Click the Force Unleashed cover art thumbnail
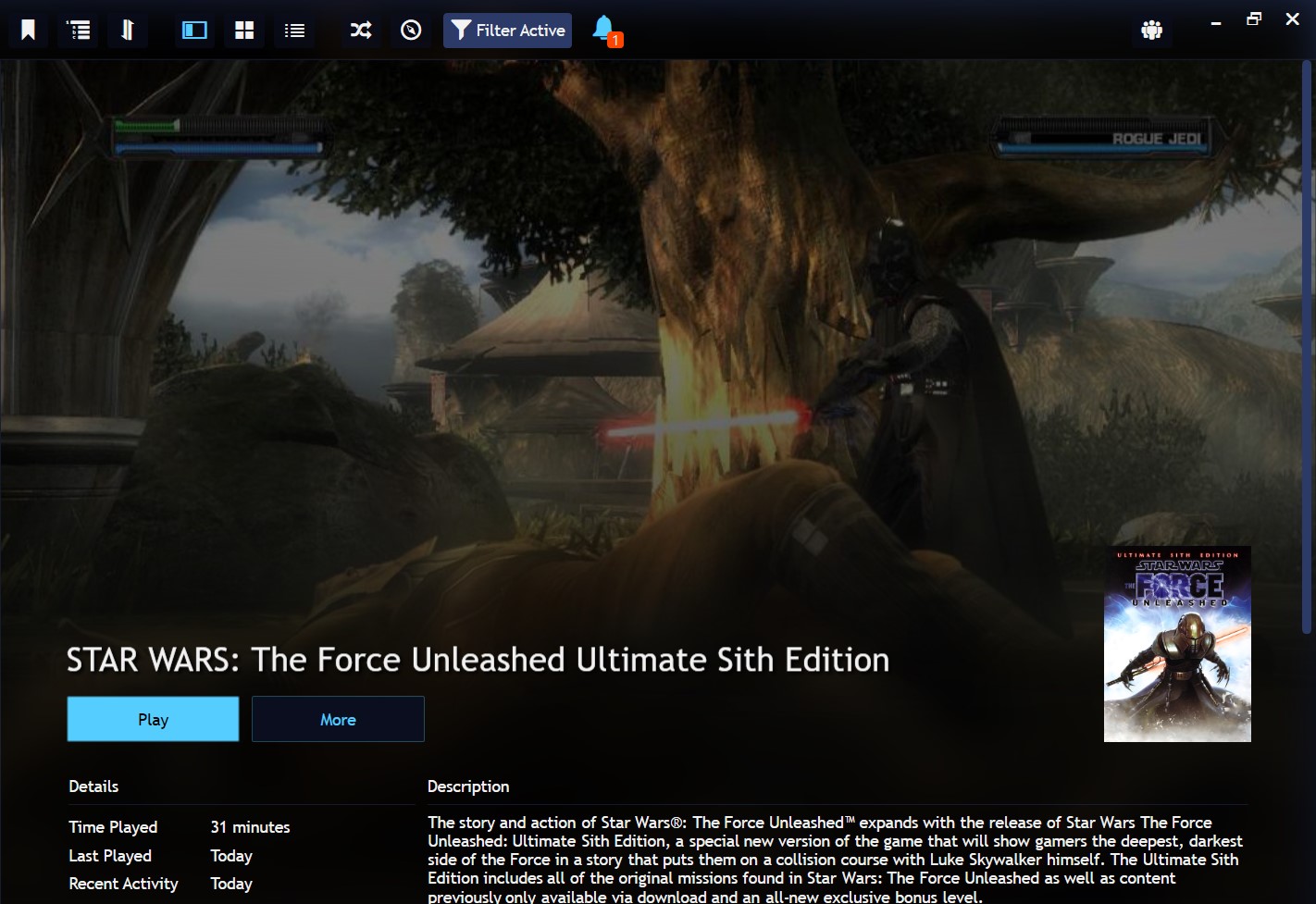Screen dimensions: 1316x904 coord(1177,644)
